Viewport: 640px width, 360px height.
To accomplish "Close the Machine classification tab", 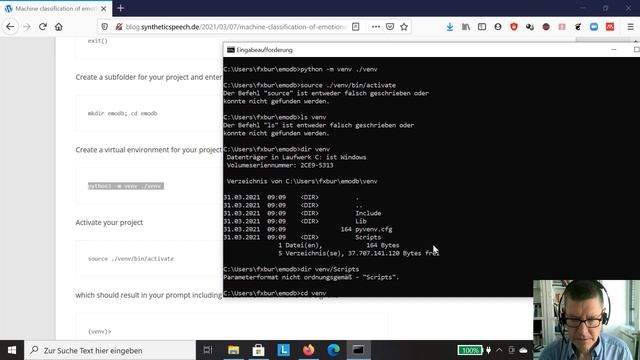I will 104,9.
